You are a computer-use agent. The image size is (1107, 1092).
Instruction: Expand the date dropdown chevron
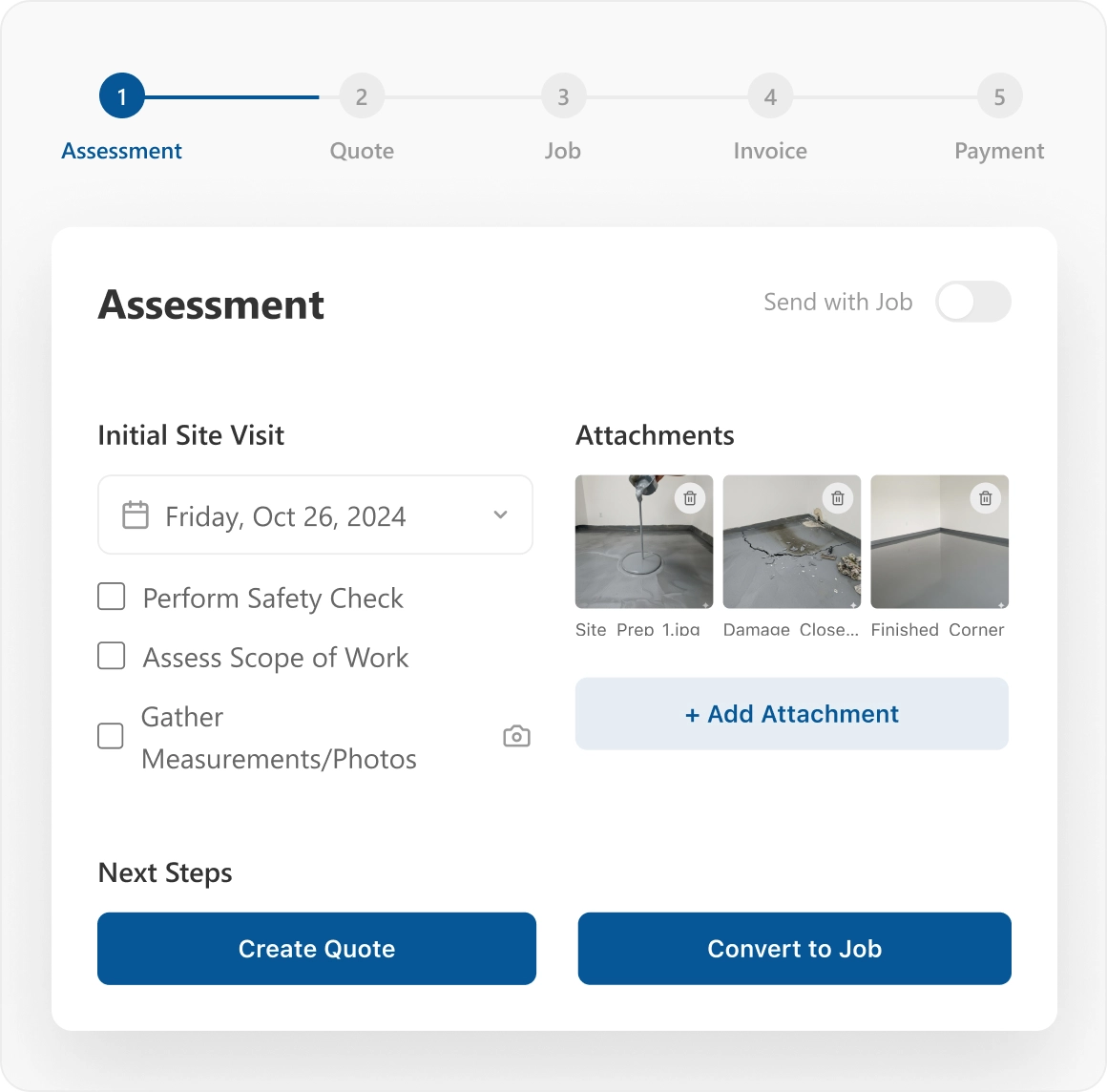coord(500,515)
